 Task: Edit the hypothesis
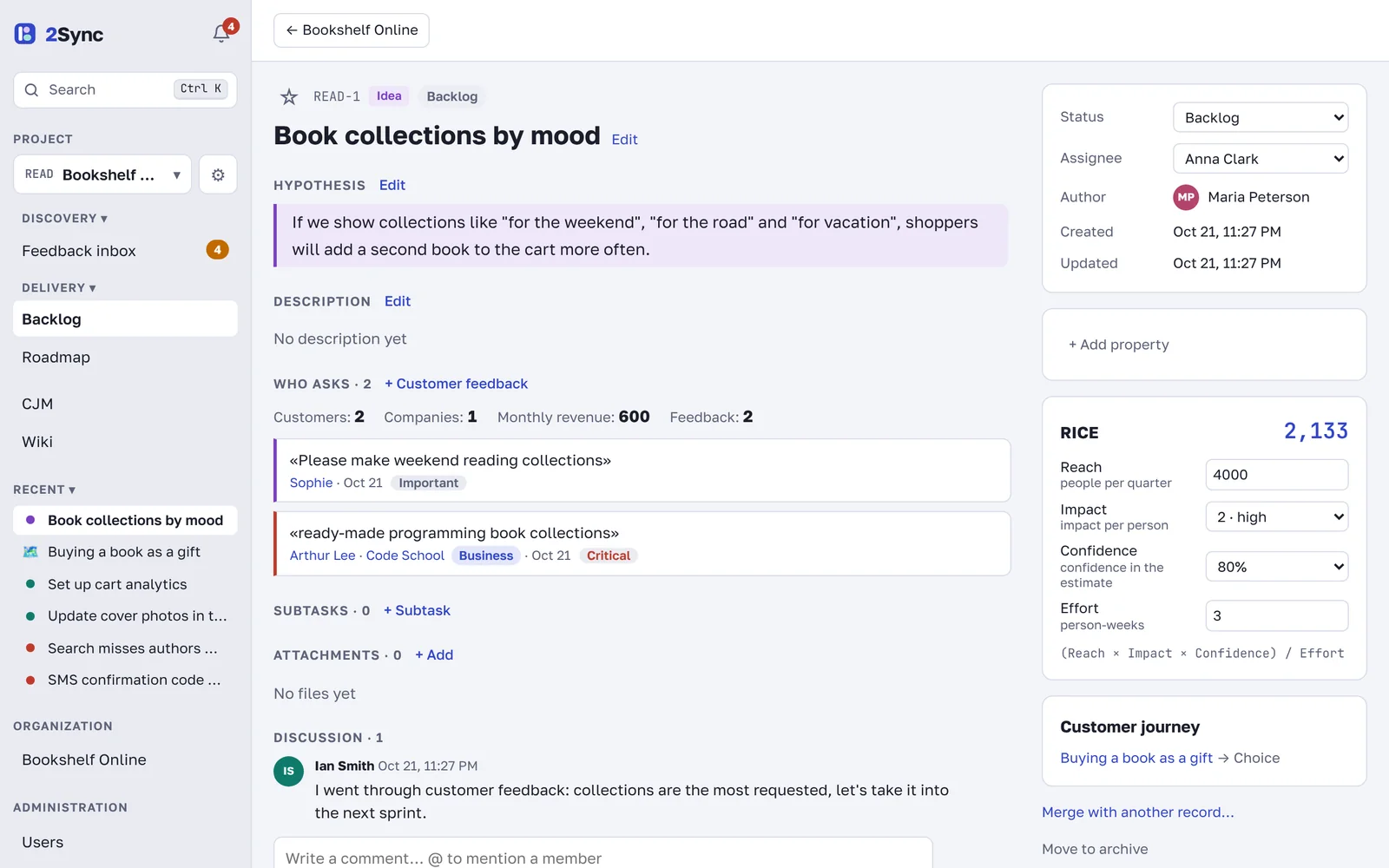point(392,185)
